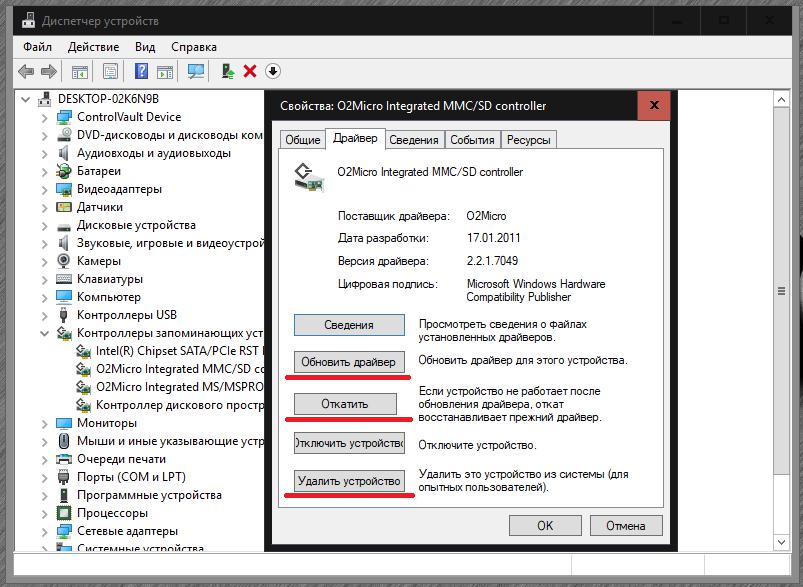This screenshot has height=587, width=803.
Task: Click the Контроллеры USB plug icon
Action: tap(64, 315)
